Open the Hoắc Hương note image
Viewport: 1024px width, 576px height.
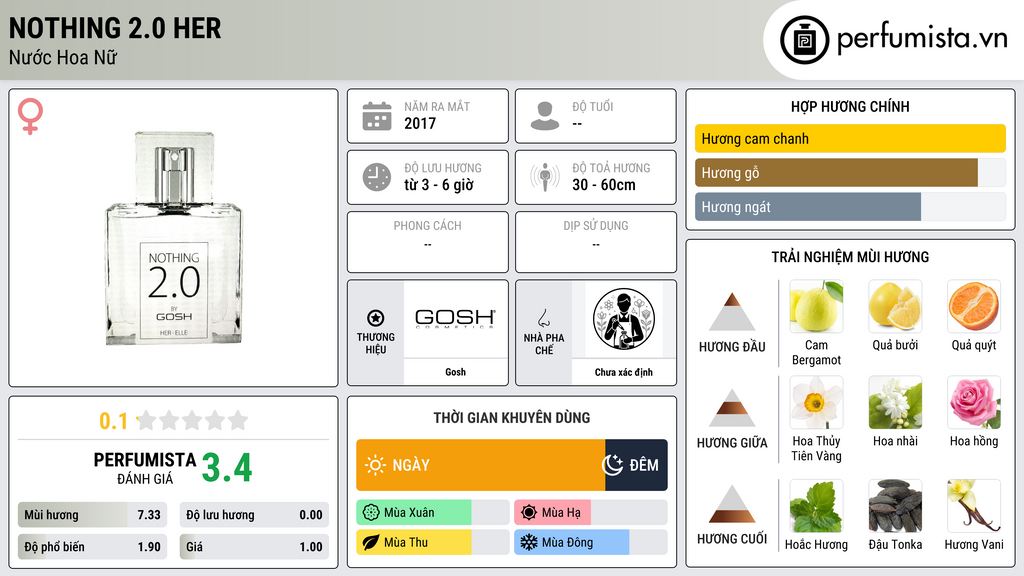[816, 506]
